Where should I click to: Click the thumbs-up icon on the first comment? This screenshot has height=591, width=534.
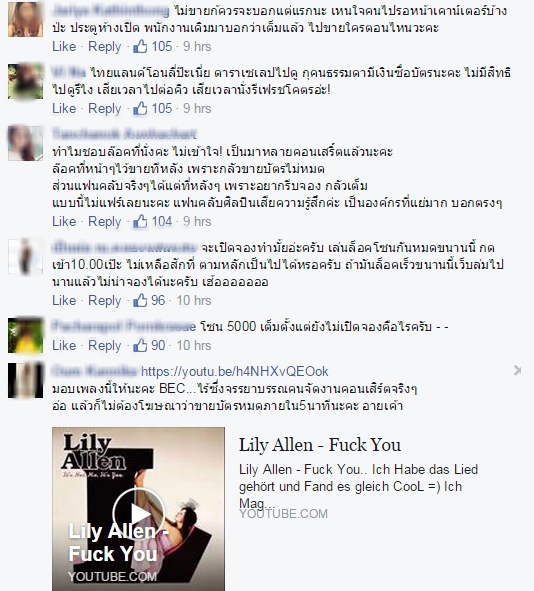(x=140, y=46)
